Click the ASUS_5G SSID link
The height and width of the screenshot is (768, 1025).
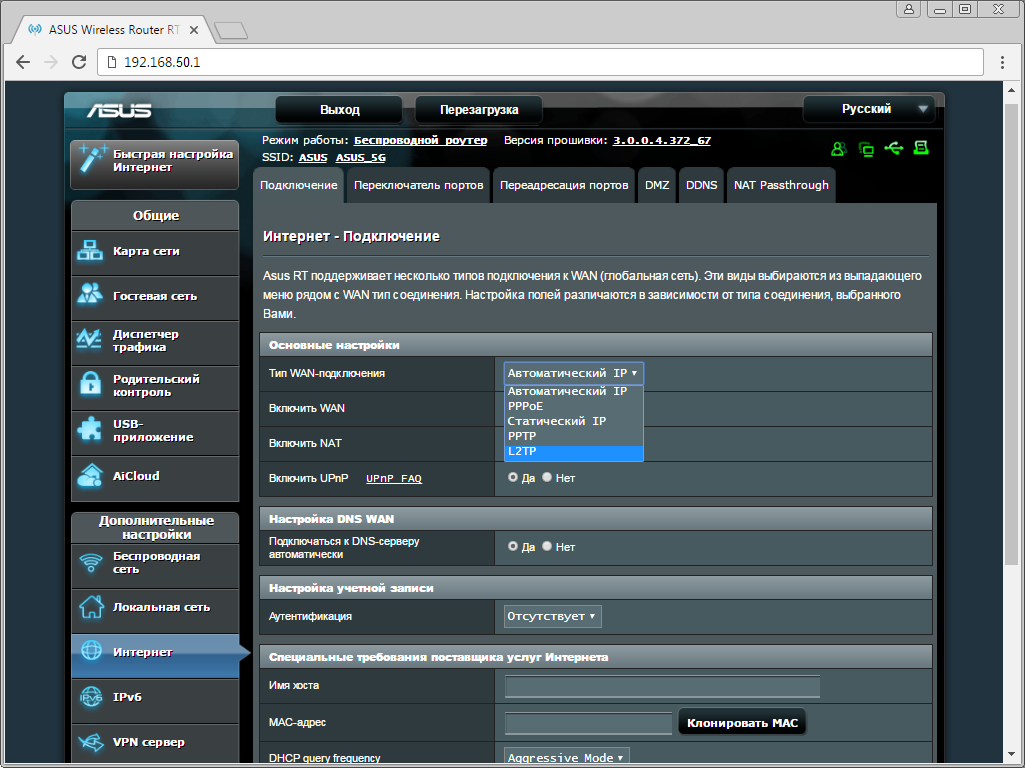pyautogui.click(x=361, y=158)
